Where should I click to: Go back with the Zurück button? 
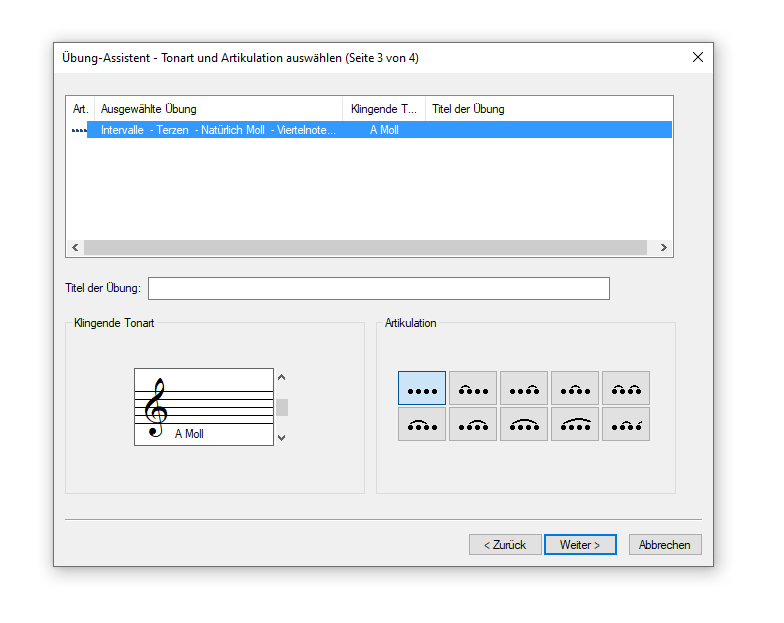[505, 544]
